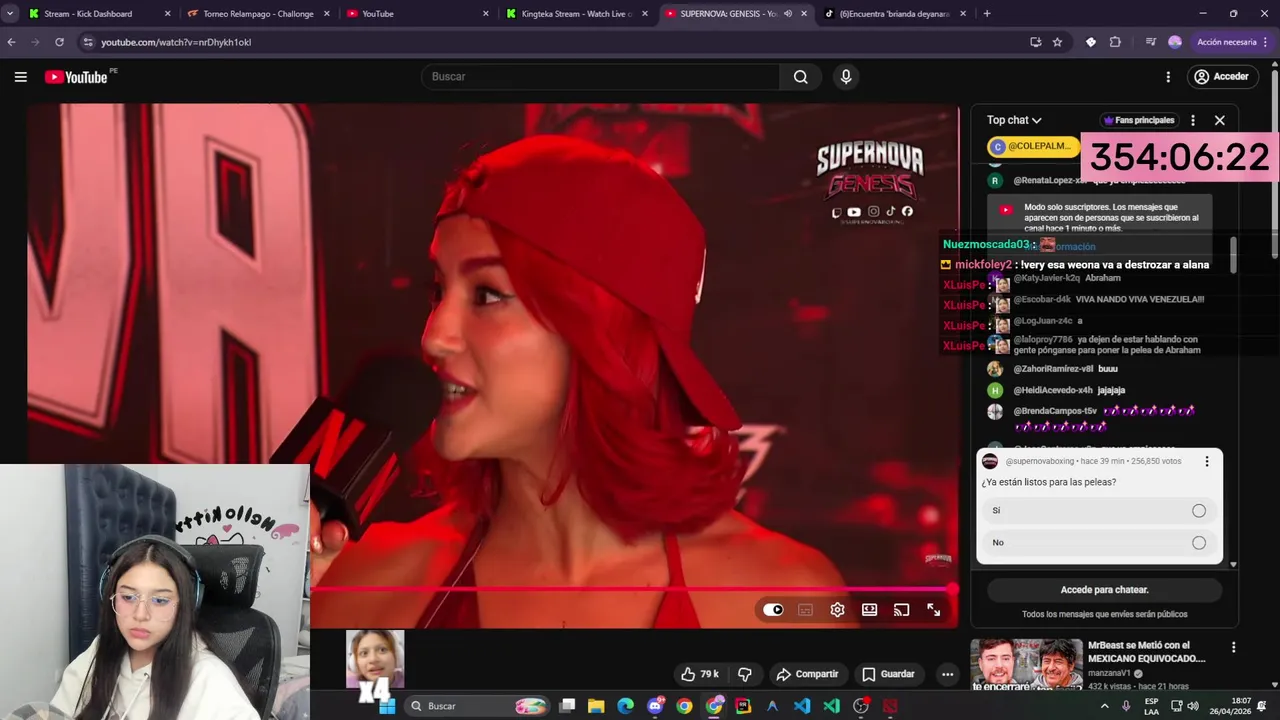This screenshot has height=720, width=1280.
Task: Like the video with 79 k likes
Action: (x=699, y=674)
